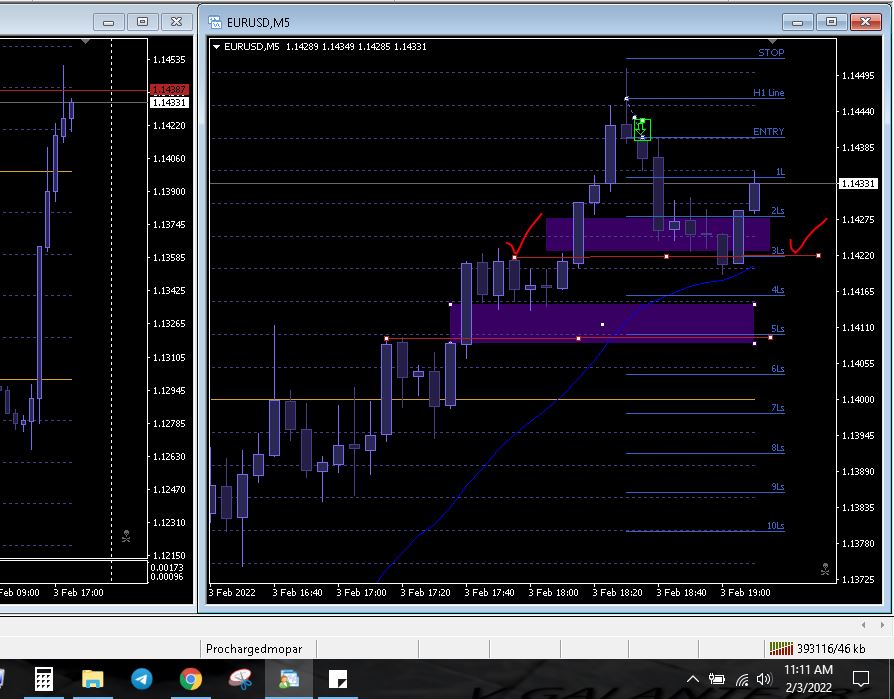Select the ENTRY line label
This screenshot has height=699, width=894.
769,132
